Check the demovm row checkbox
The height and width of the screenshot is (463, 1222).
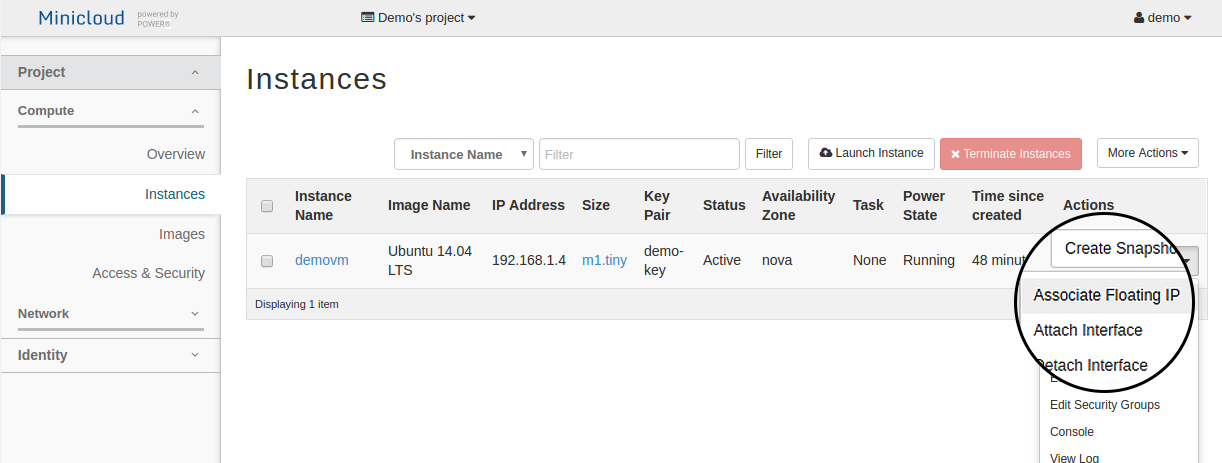point(267,261)
